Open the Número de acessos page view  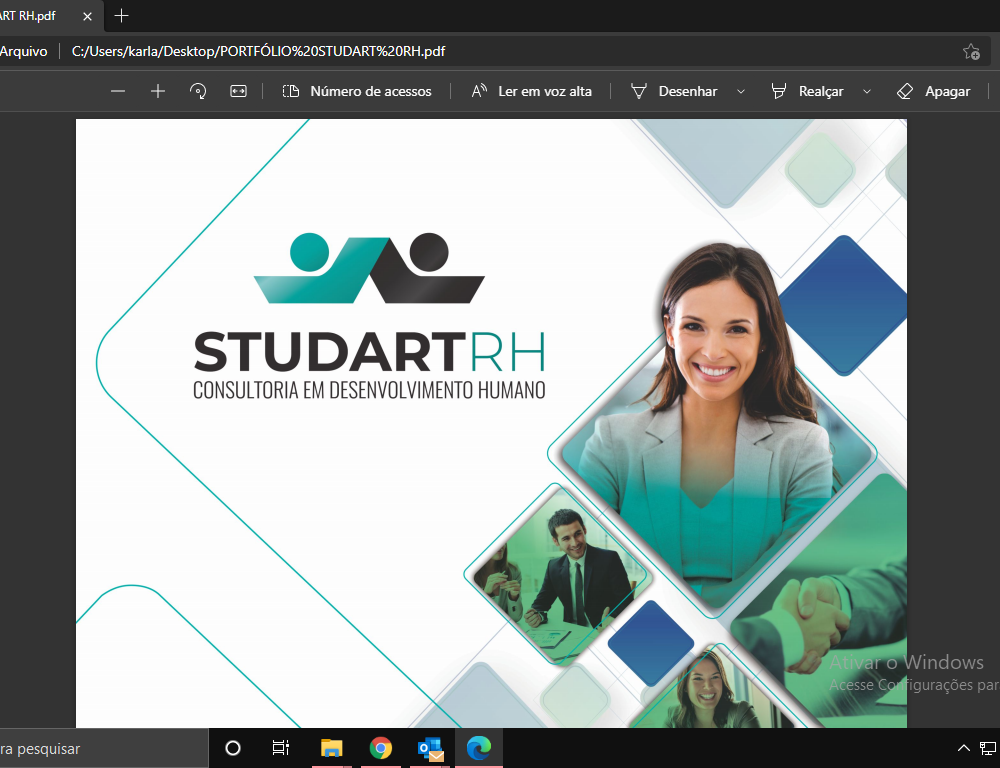coord(357,91)
